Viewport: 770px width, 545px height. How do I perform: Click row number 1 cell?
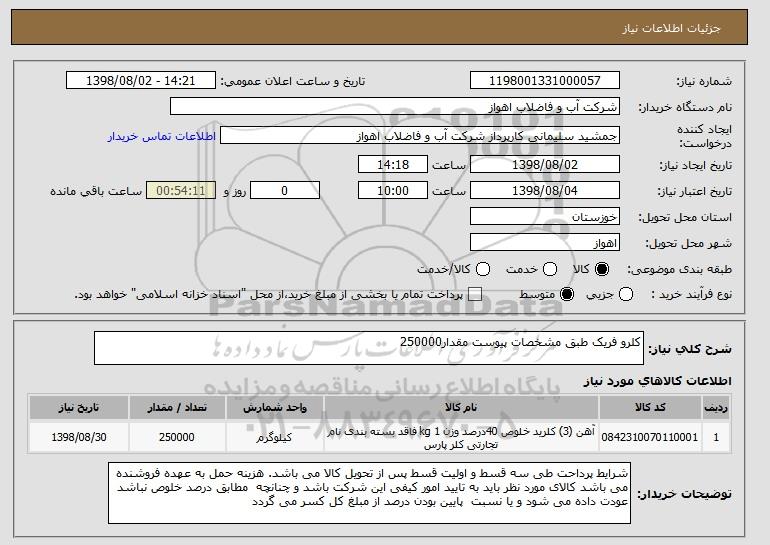[x=716, y=437]
